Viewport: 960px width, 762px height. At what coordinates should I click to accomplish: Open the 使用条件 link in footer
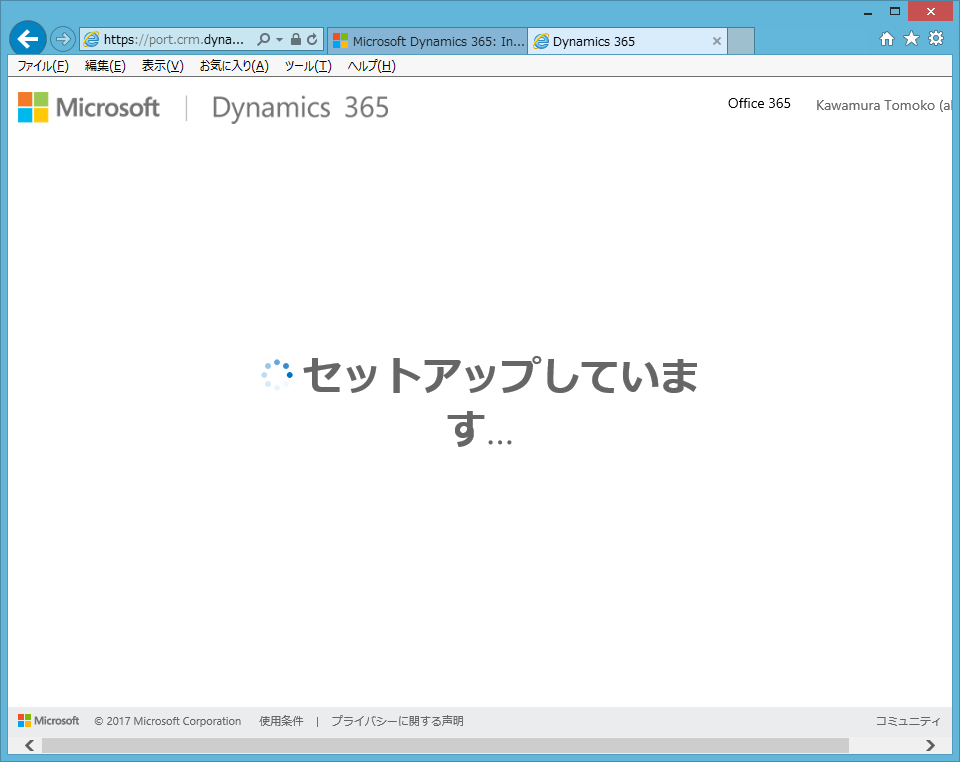281,721
